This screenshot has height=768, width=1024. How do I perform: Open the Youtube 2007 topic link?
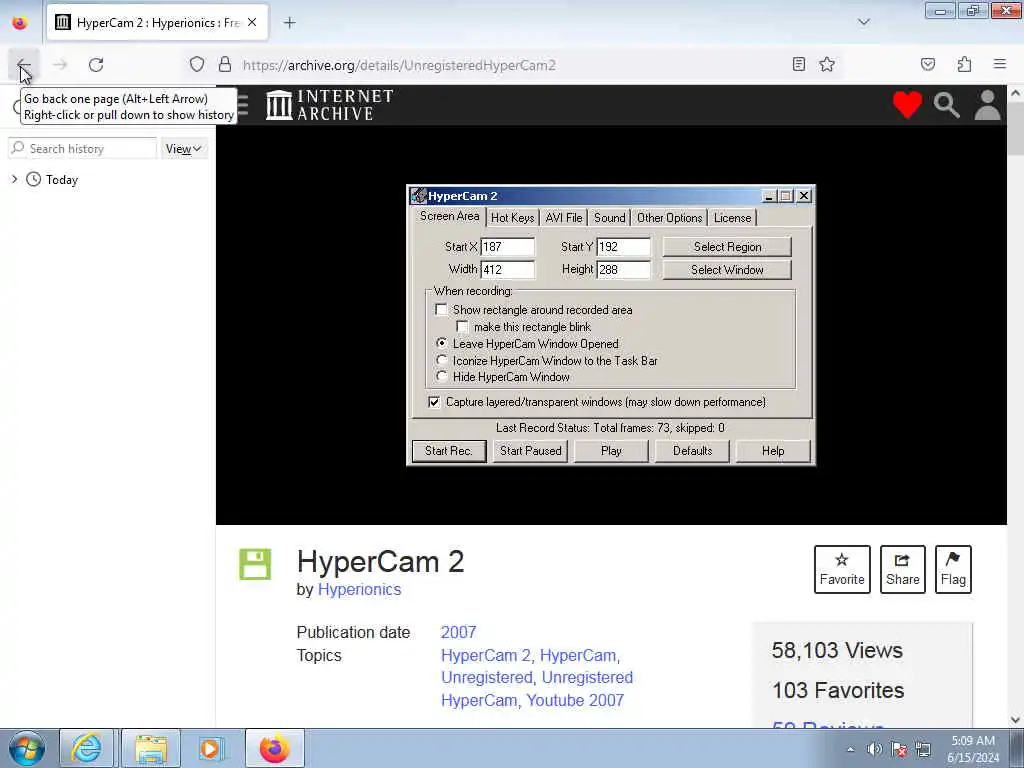click(575, 700)
